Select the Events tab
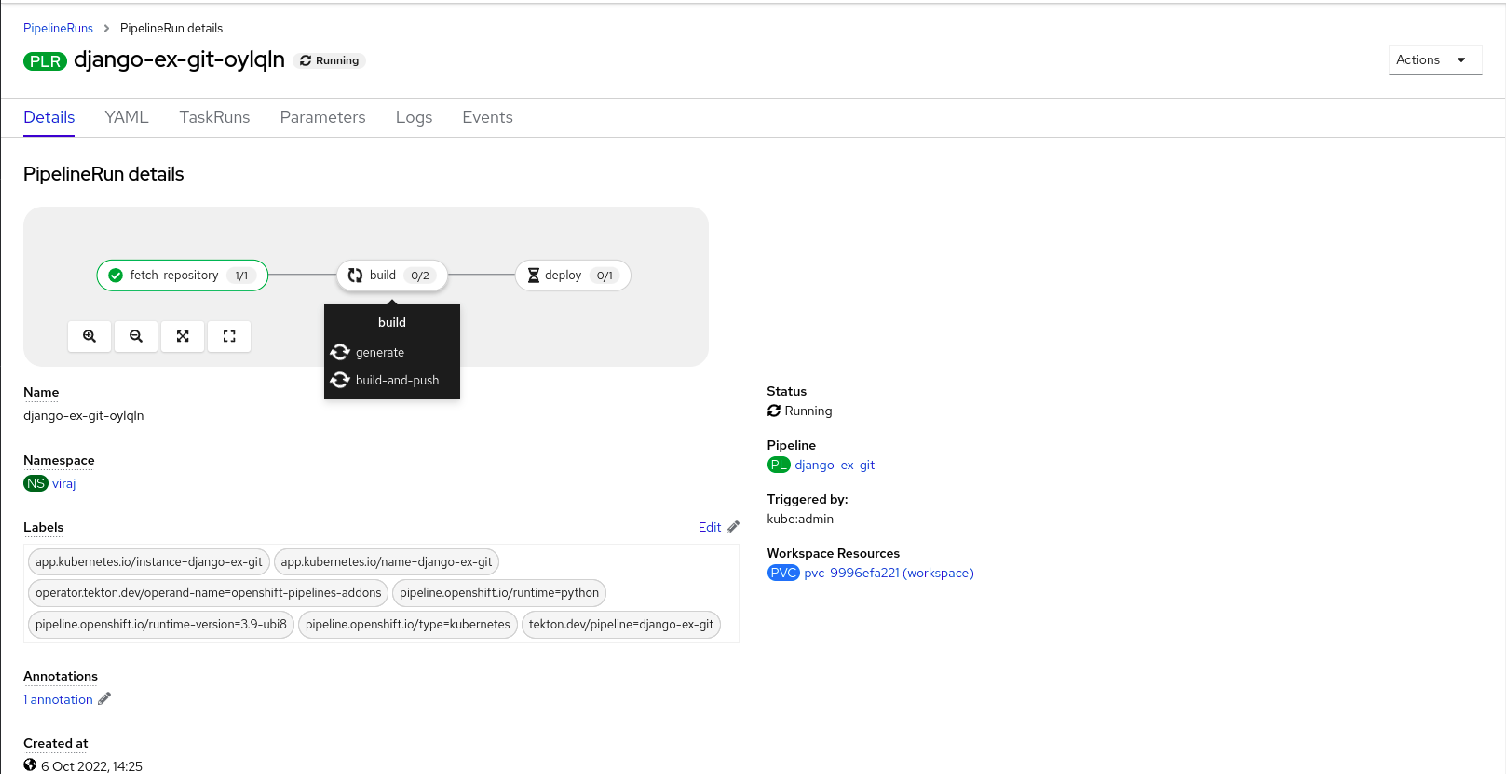Viewport: 1506px width, 774px height. point(487,117)
